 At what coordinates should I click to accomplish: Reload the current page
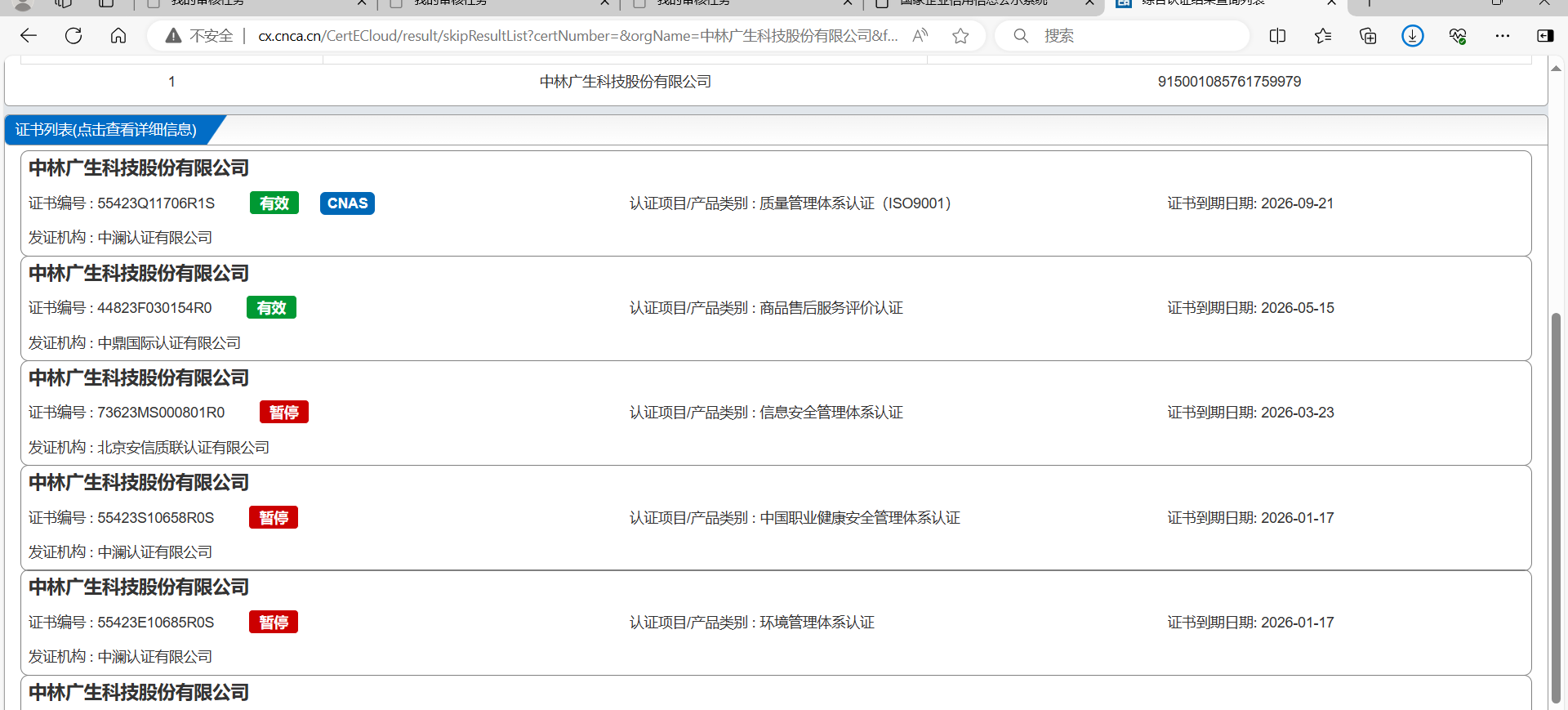pos(73,36)
